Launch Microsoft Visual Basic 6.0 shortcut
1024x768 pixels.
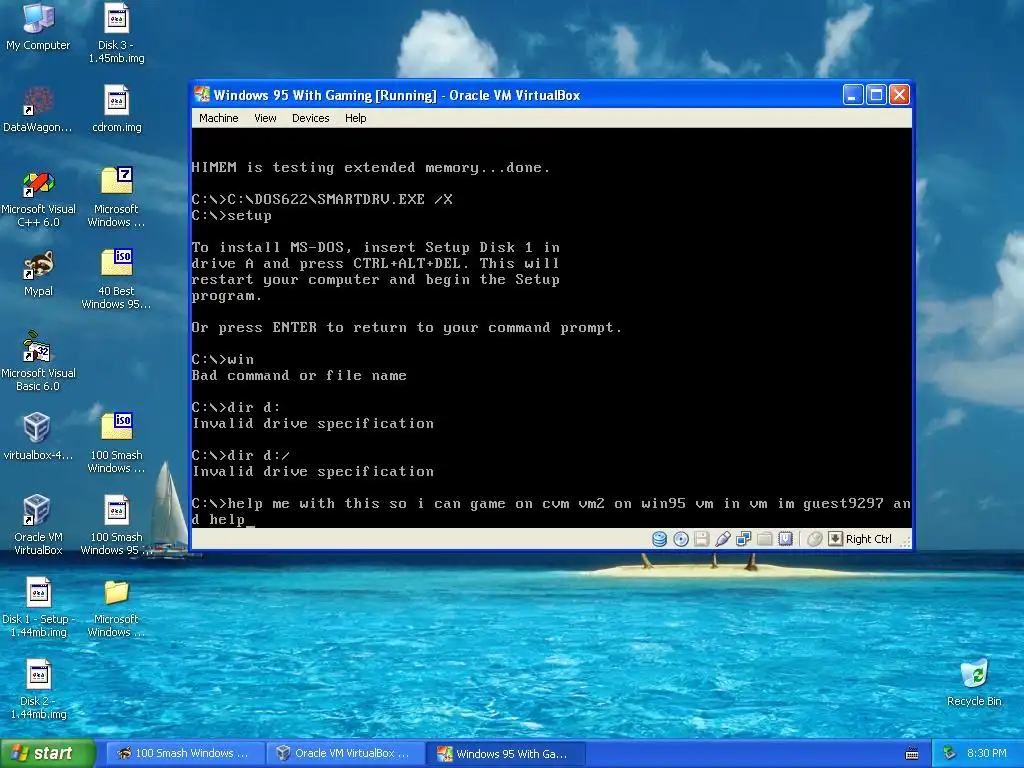pos(38,361)
